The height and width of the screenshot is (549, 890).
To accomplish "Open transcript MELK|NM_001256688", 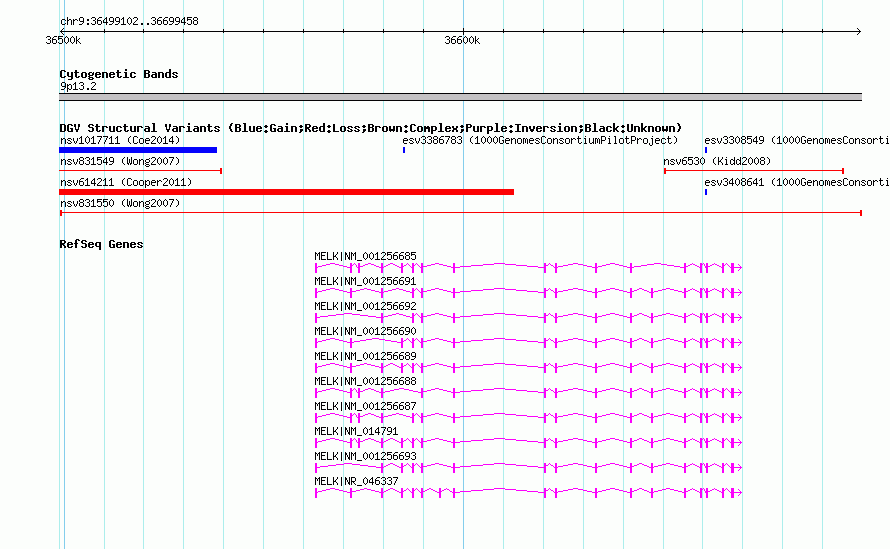I will tap(366, 382).
